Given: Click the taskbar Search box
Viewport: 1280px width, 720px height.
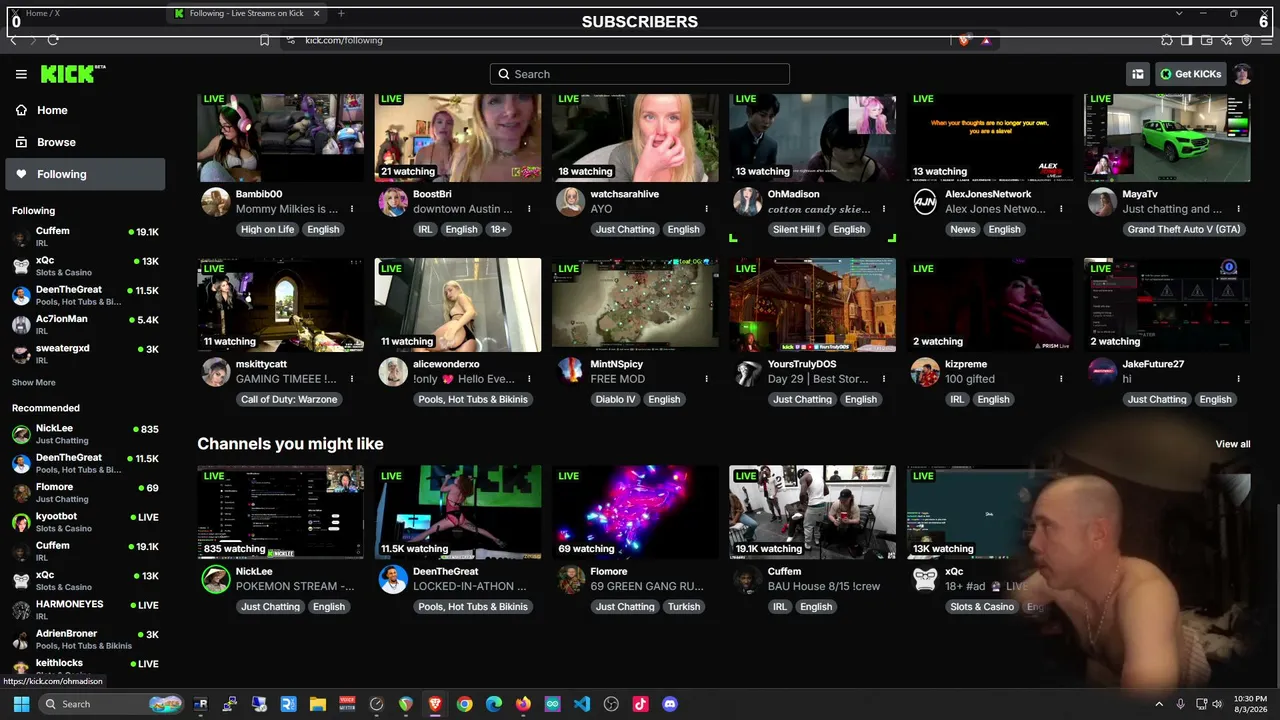Looking at the screenshot, I should 112,704.
